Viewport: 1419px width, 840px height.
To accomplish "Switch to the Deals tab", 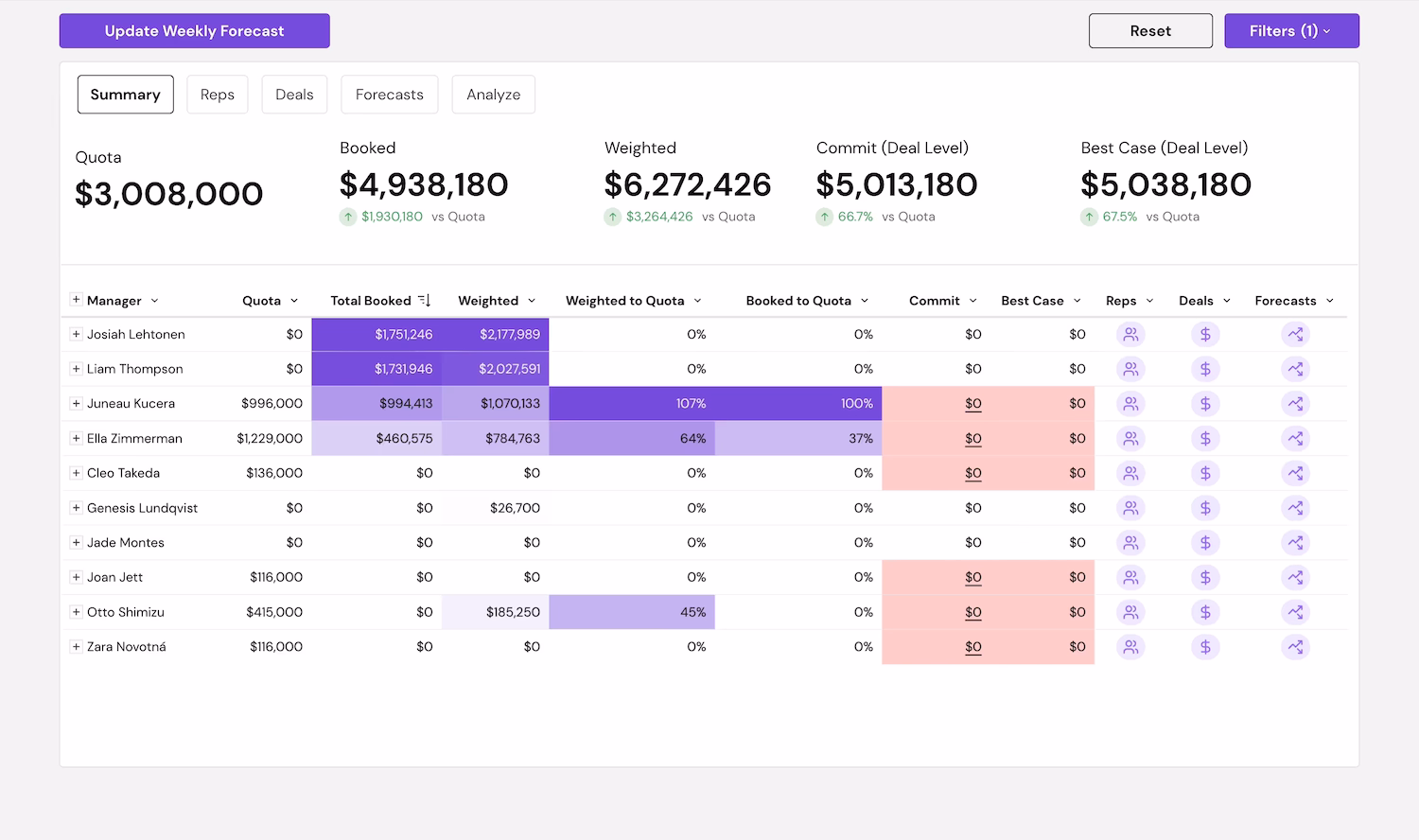I will 294,94.
